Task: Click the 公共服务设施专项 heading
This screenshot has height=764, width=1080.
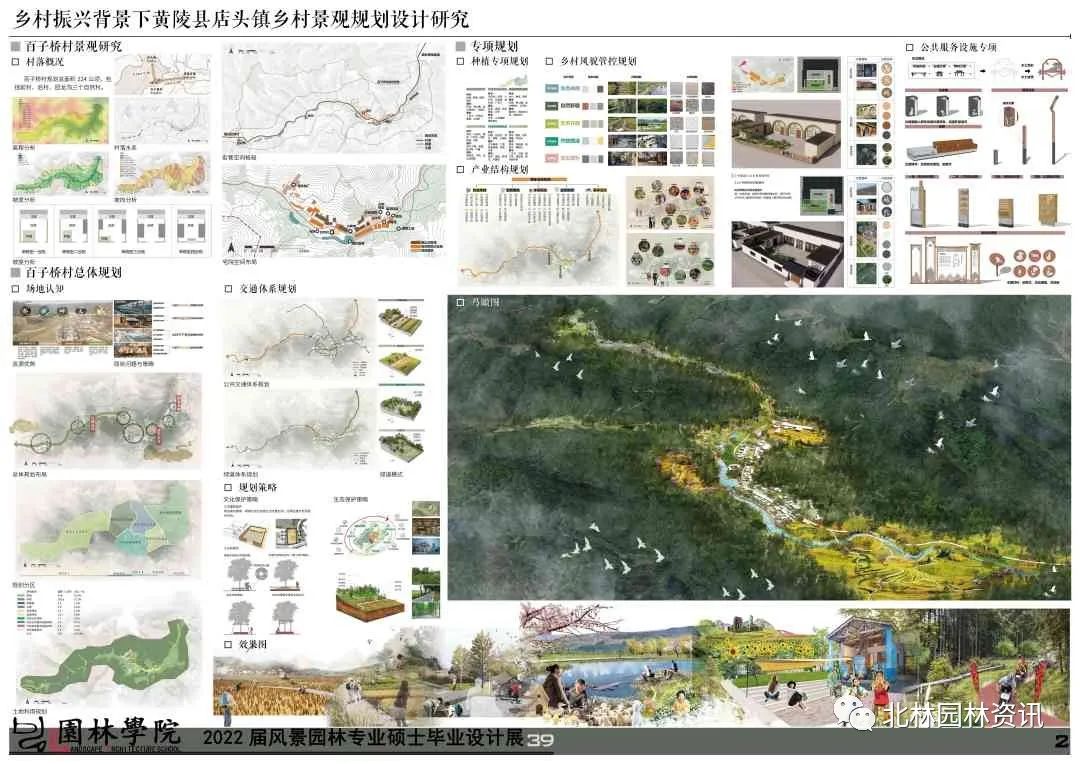Action: pos(959,47)
